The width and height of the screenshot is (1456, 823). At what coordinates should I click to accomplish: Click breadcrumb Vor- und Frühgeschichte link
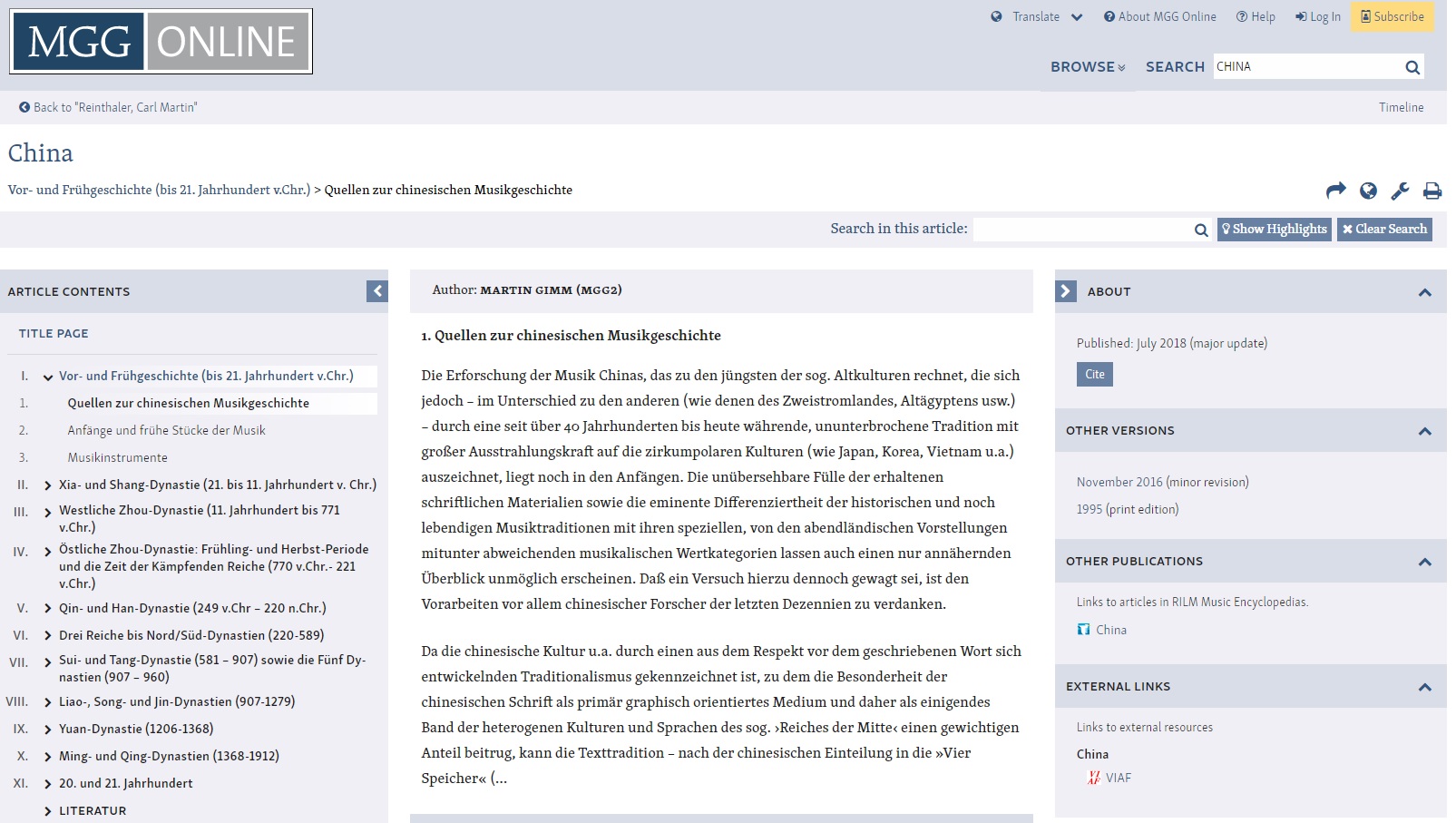pos(159,190)
